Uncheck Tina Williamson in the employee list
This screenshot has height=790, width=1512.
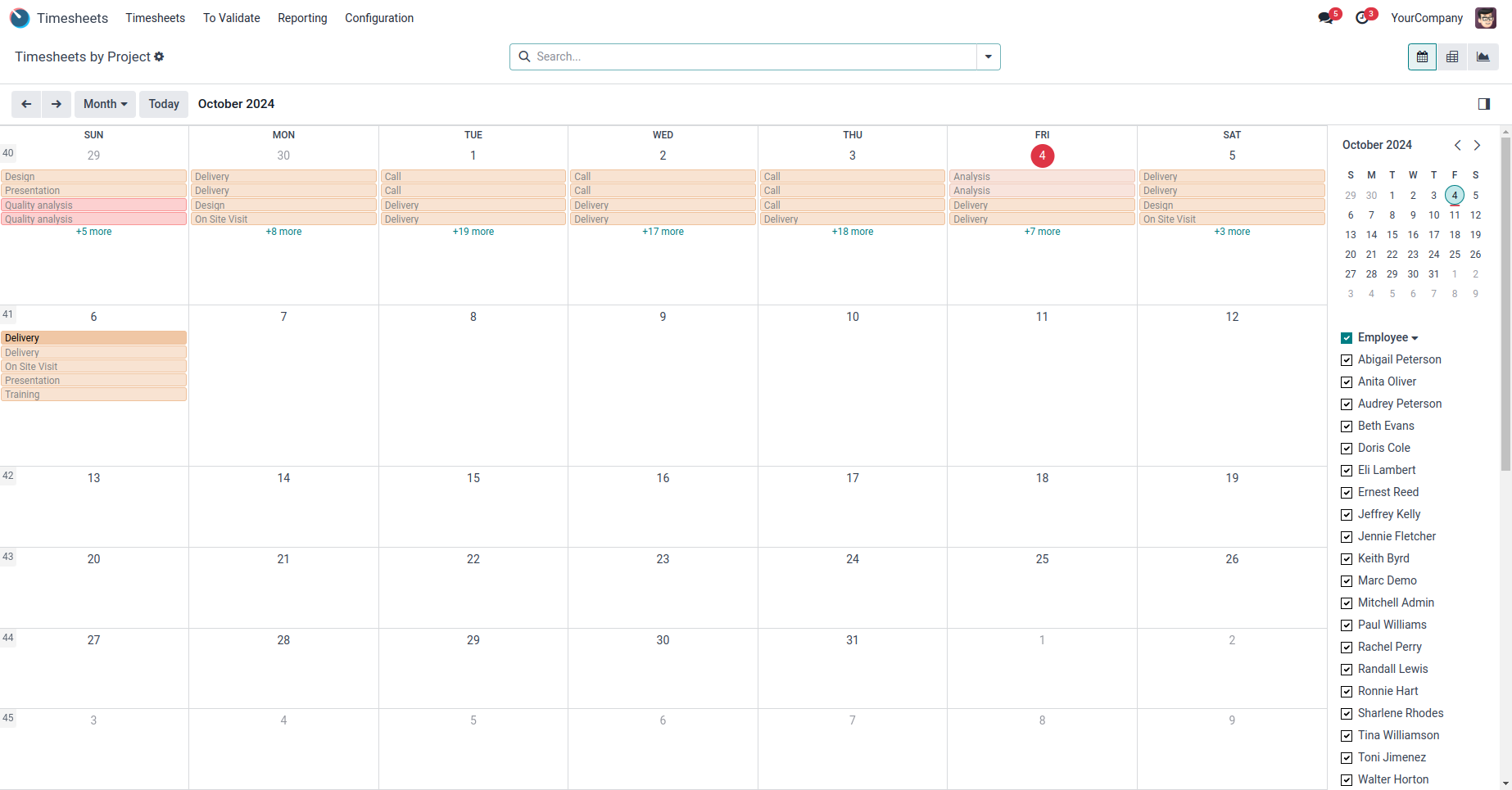pyautogui.click(x=1347, y=736)
